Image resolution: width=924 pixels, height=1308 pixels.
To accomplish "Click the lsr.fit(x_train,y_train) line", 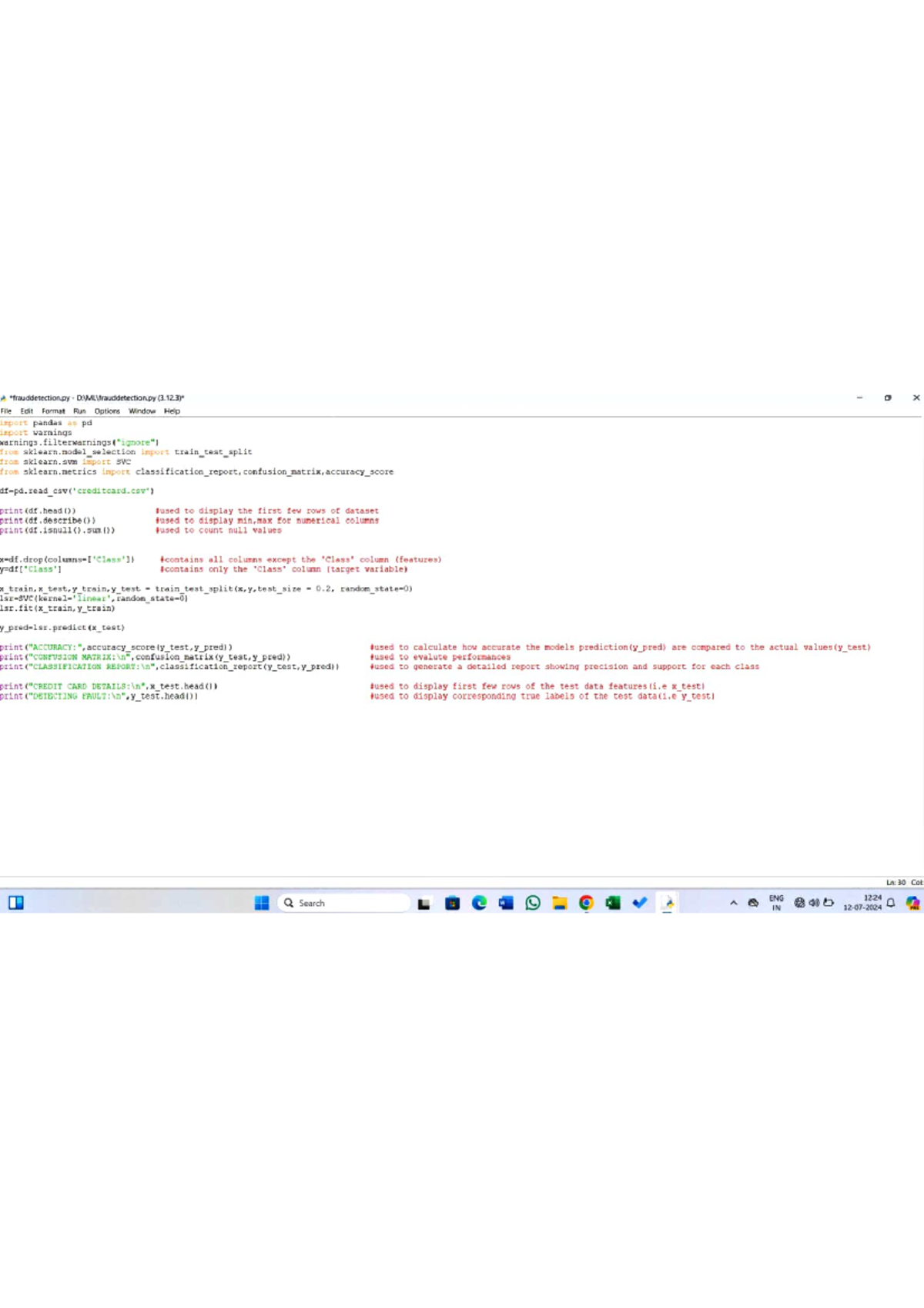I will click(x=58, y=609).
